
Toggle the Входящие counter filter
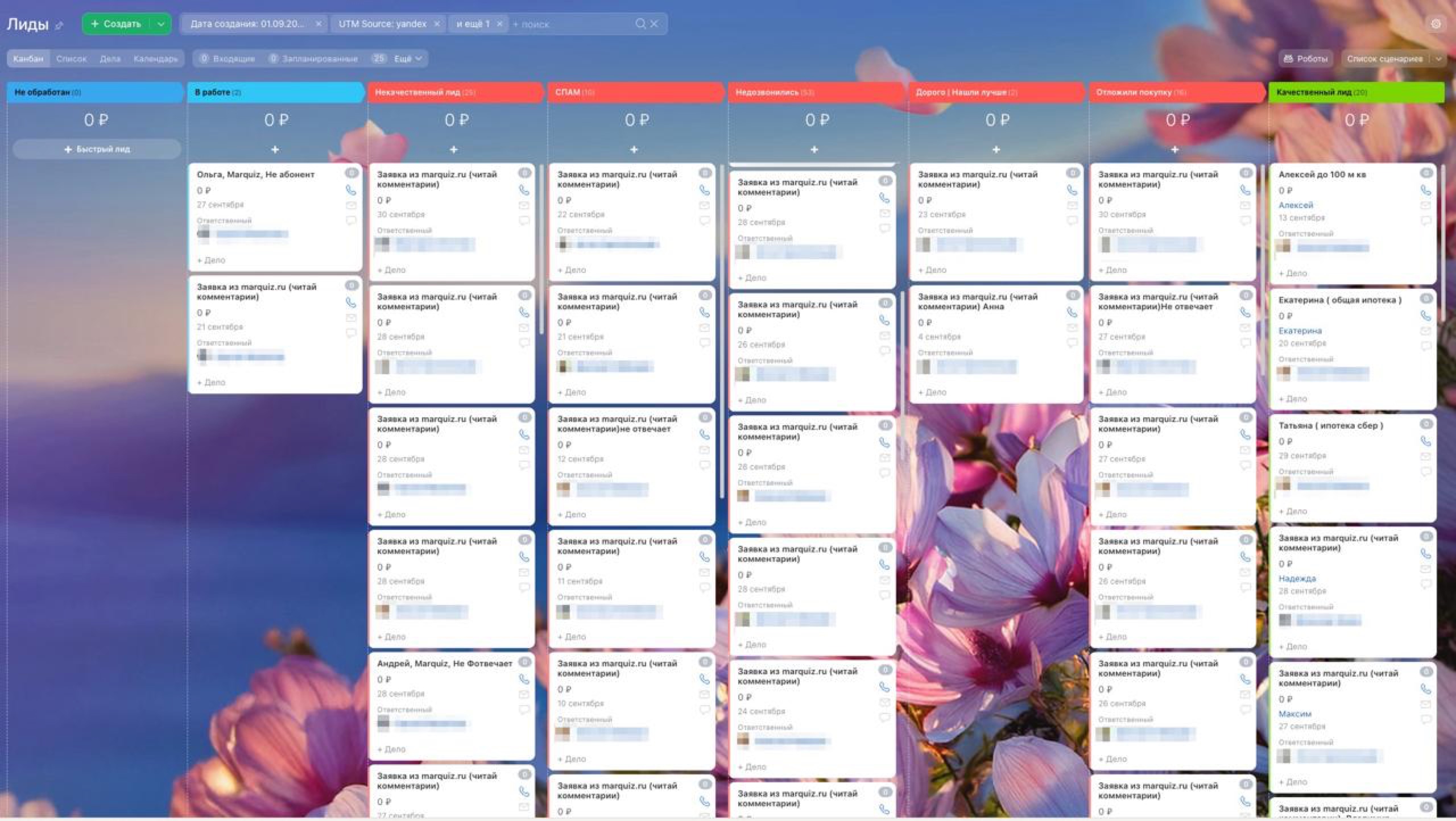[227, 59]
